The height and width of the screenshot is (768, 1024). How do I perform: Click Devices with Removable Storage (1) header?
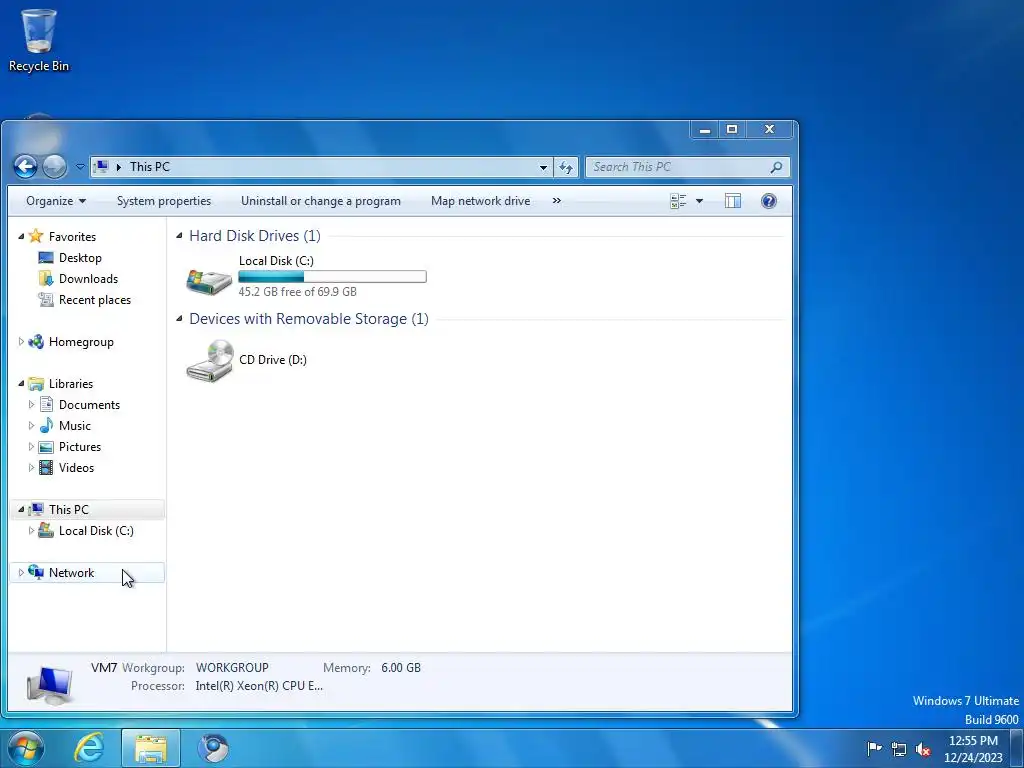pyautogui.click(x=309, y=319)
